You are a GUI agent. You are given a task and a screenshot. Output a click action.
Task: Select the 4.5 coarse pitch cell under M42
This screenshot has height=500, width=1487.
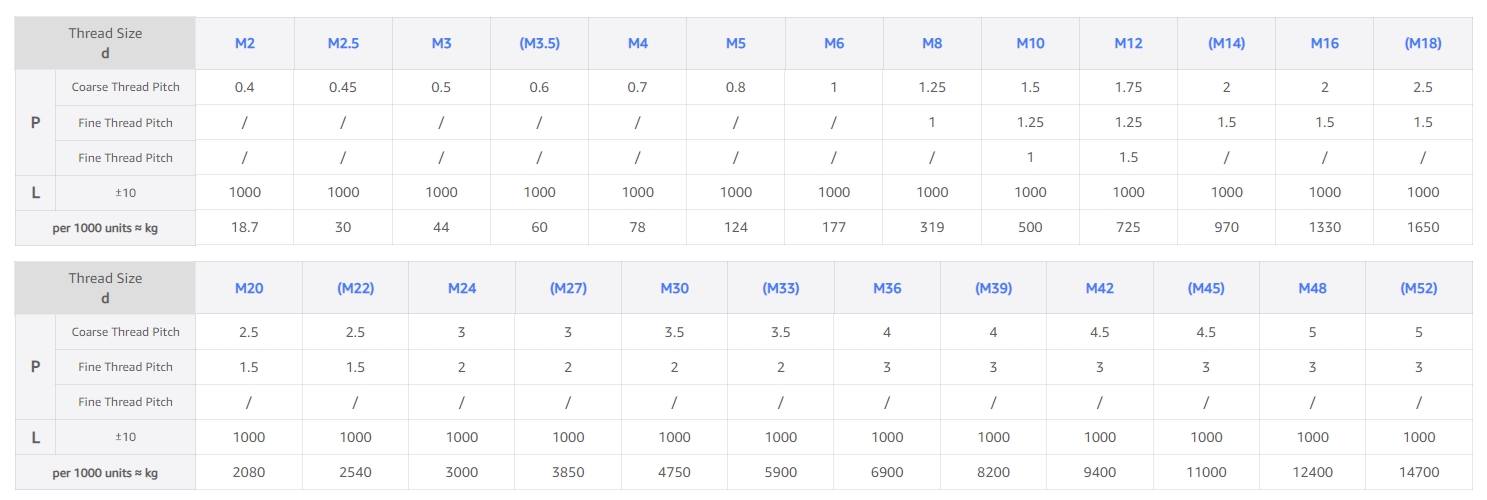(x=1100, y=332)
